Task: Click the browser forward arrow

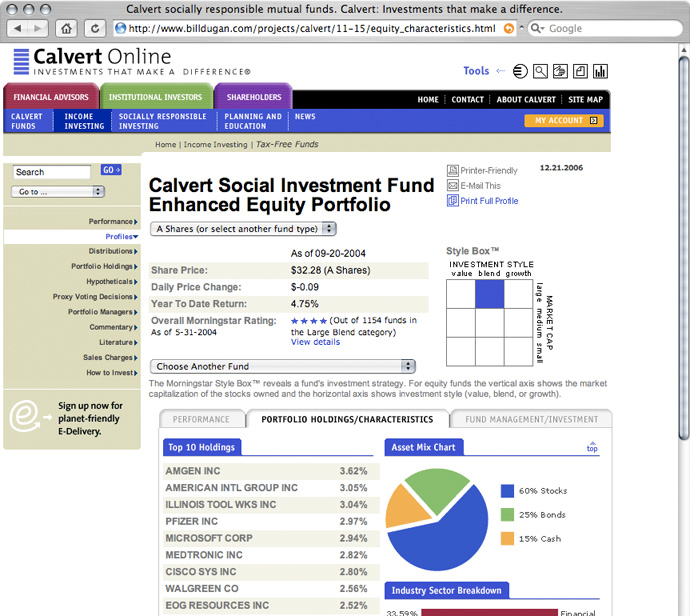Action: [37, 29]
